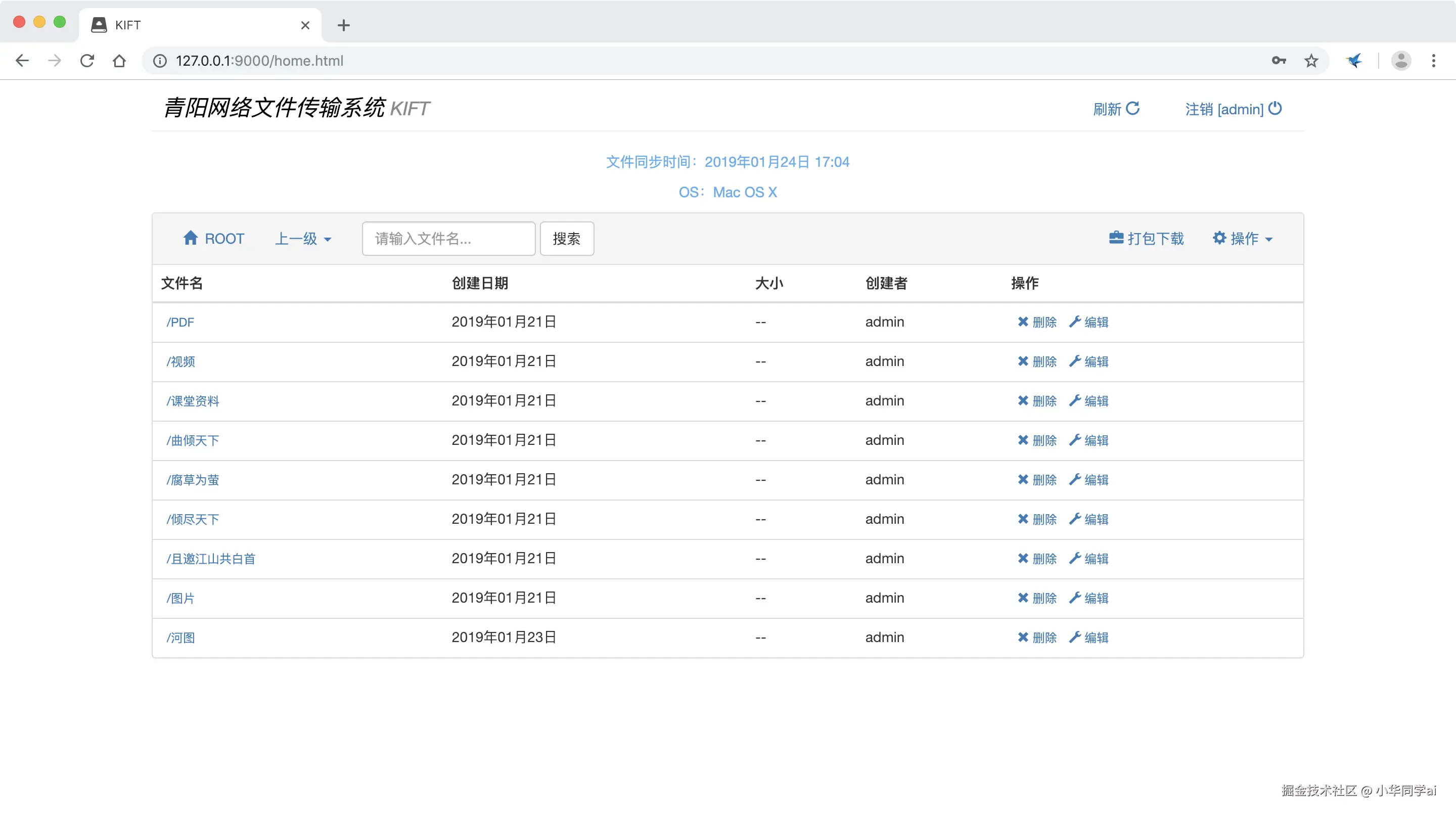Focus the 请输入文件名 search field

click(x=448, y=239)
